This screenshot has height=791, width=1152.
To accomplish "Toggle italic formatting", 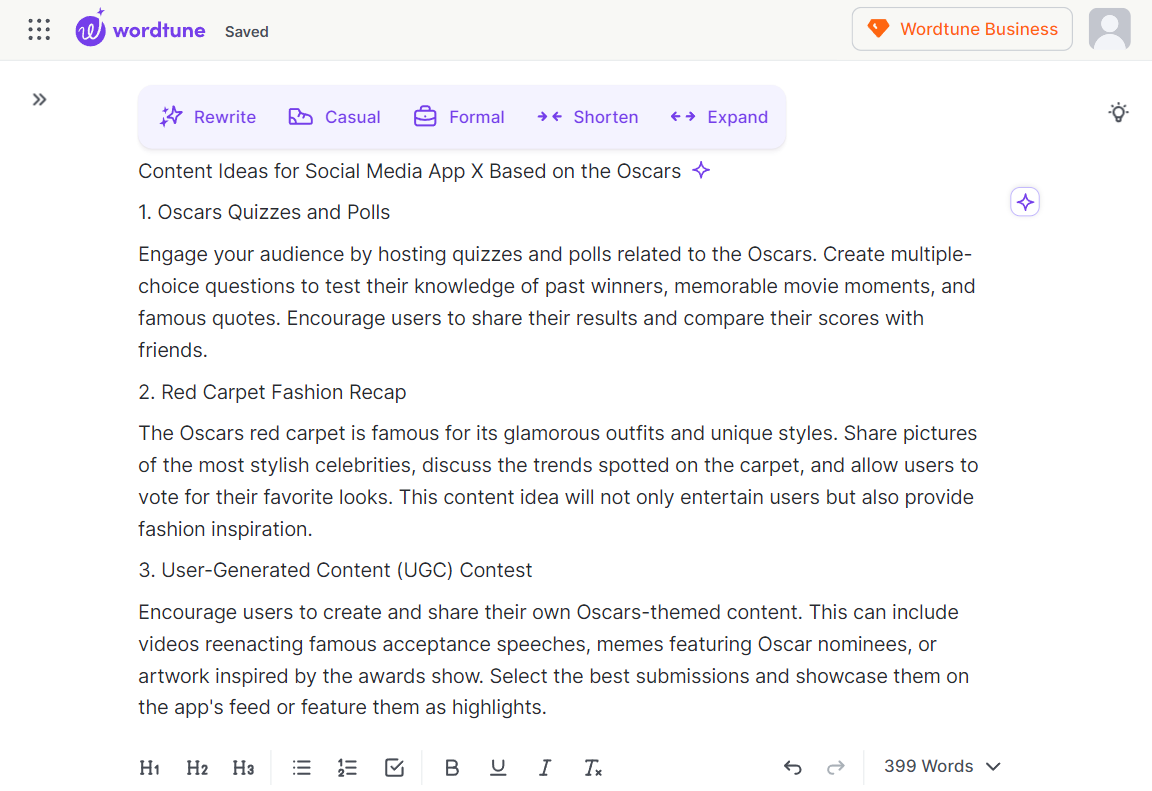I will 545,767.
